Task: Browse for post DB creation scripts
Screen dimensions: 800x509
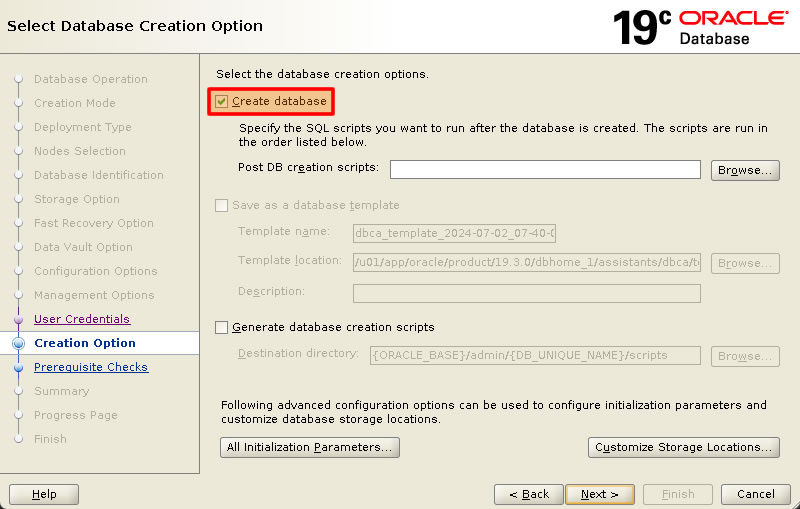Action: [x=745, y=170]
